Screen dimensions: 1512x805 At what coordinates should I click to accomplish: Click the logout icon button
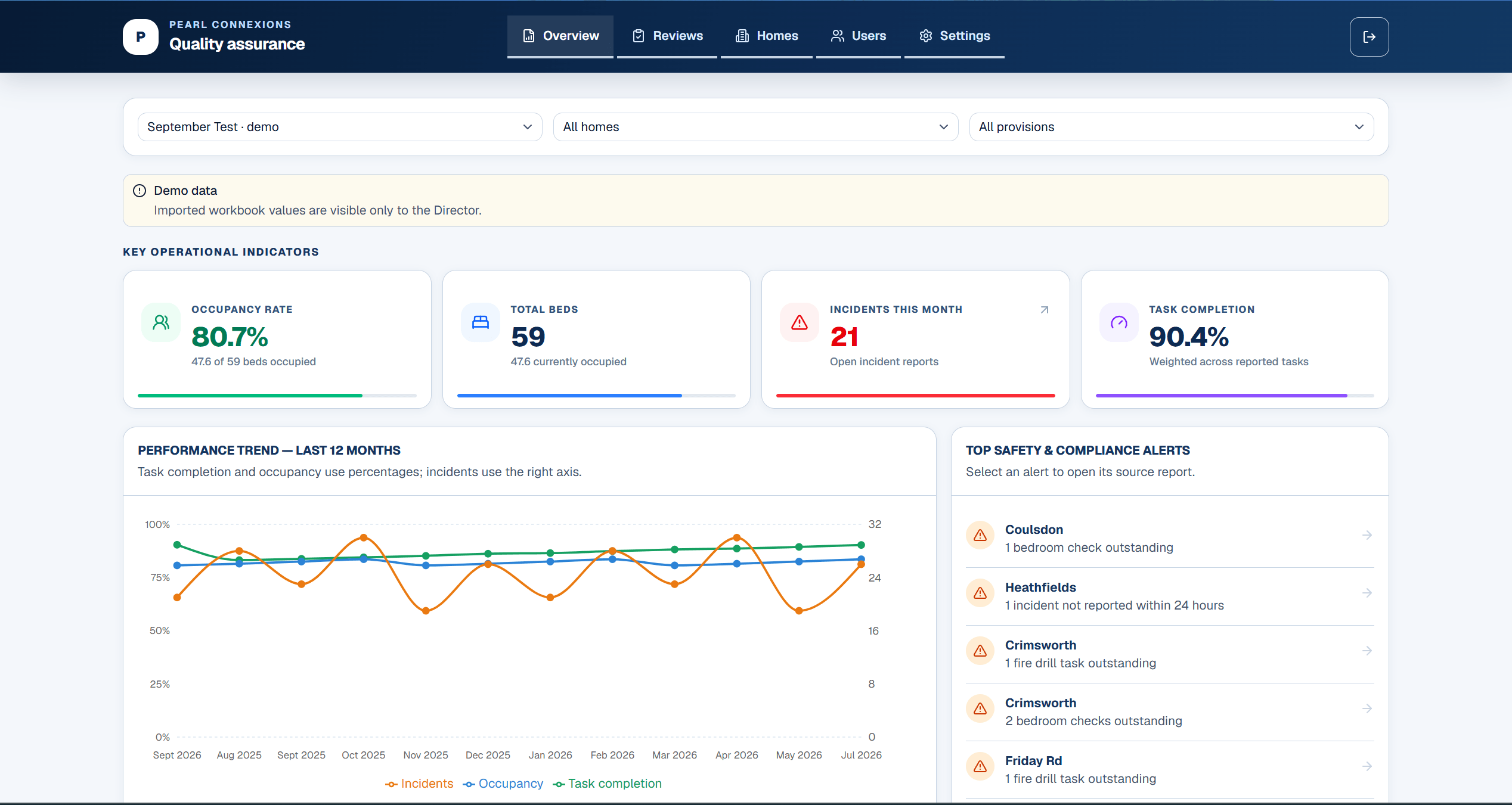click(x=1369, y=37)
